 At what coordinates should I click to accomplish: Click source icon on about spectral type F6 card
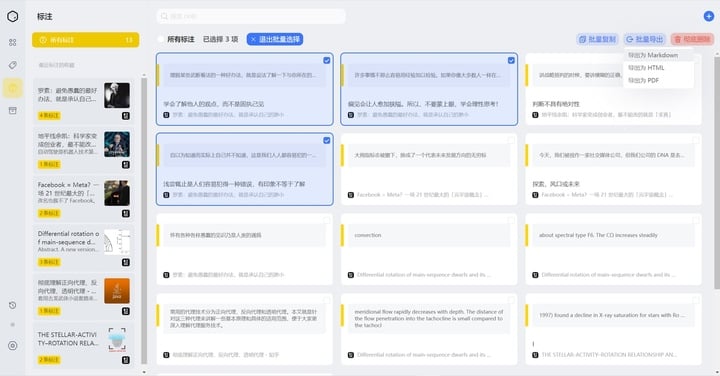click(535, 275)
